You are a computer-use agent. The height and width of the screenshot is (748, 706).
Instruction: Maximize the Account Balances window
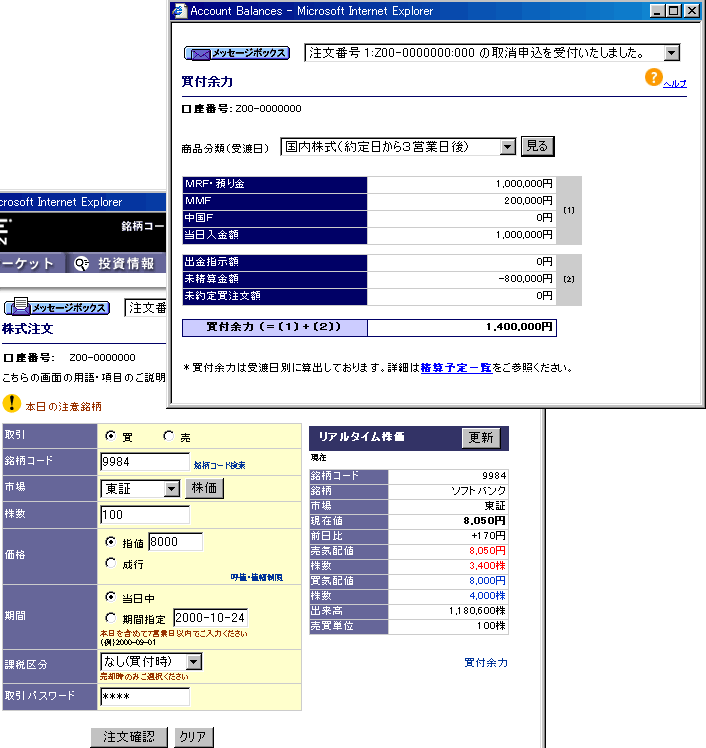tap(675, 11)
